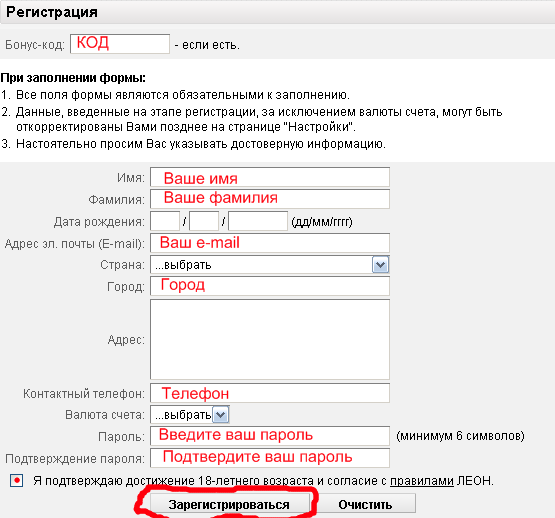
Task: Click the 'Дата рождения:' label
Action: pyautogui.click(x=99, y=222)
